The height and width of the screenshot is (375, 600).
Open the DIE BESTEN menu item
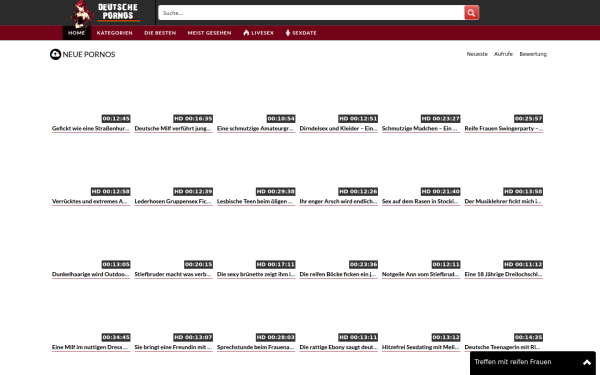[160, 33]
